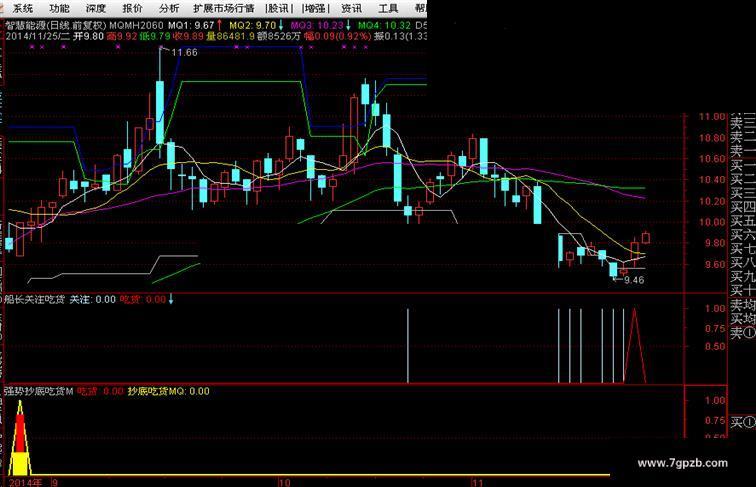Click the 强势抄底吃货M indicator title
Image resolution: width=756 pixels, height=487 pixels.
click(39, 391)
